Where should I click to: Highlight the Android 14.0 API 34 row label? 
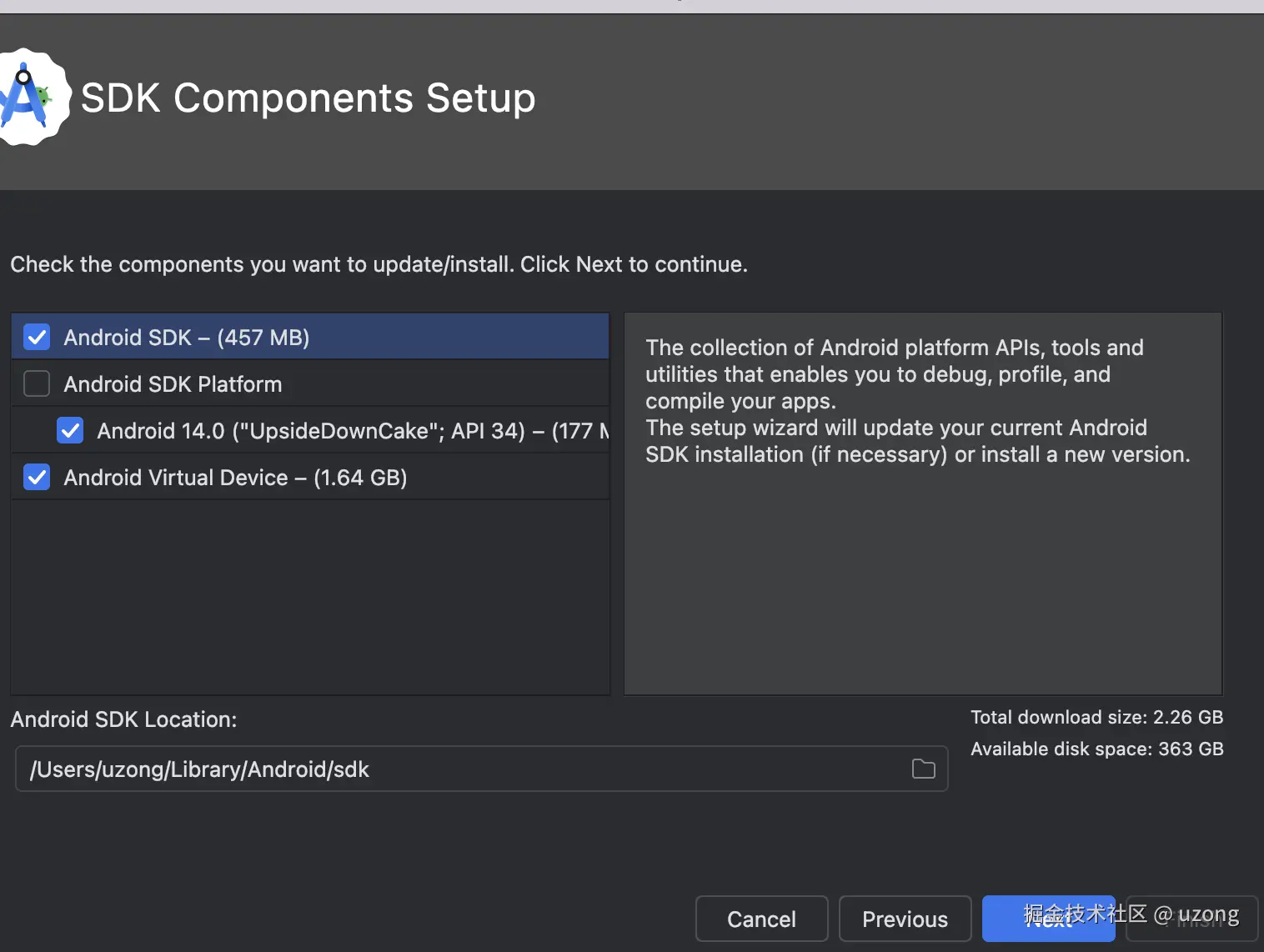350,431
